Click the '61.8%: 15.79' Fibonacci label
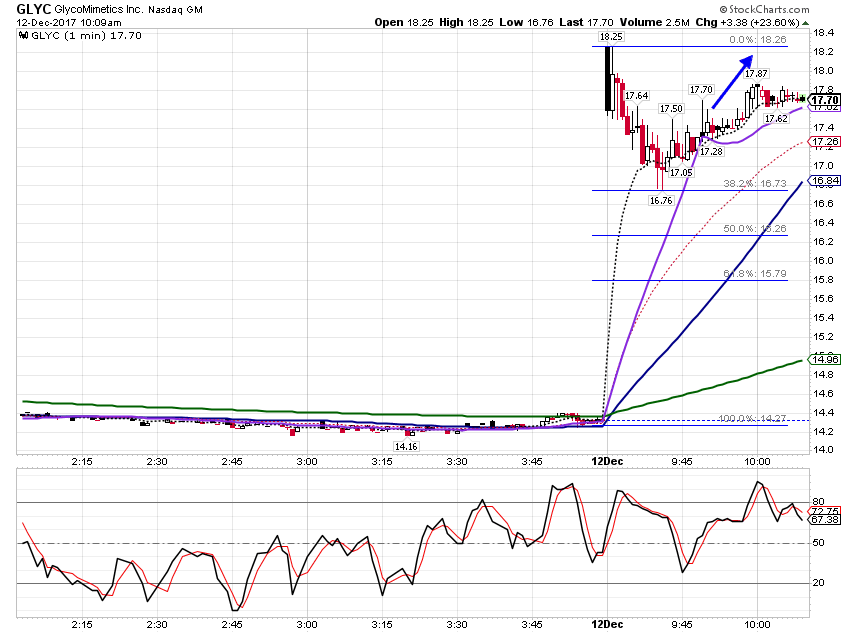 point(755,274)
